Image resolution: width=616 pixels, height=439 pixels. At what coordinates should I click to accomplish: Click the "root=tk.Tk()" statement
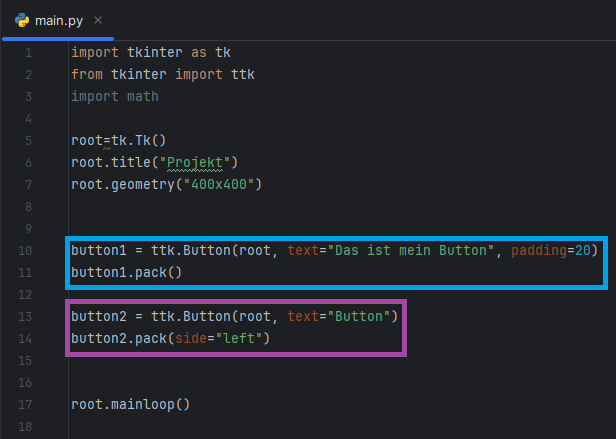tap(119, 140)
